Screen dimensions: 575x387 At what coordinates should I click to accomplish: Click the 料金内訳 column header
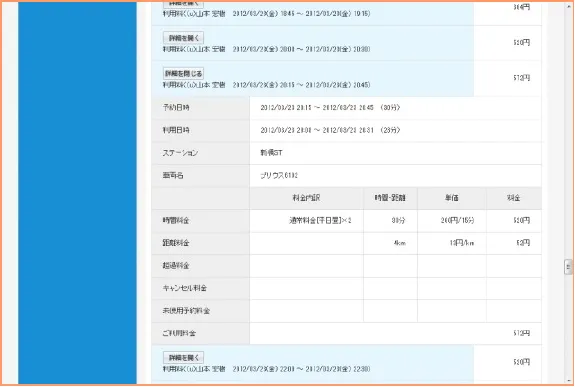[306, 198]
